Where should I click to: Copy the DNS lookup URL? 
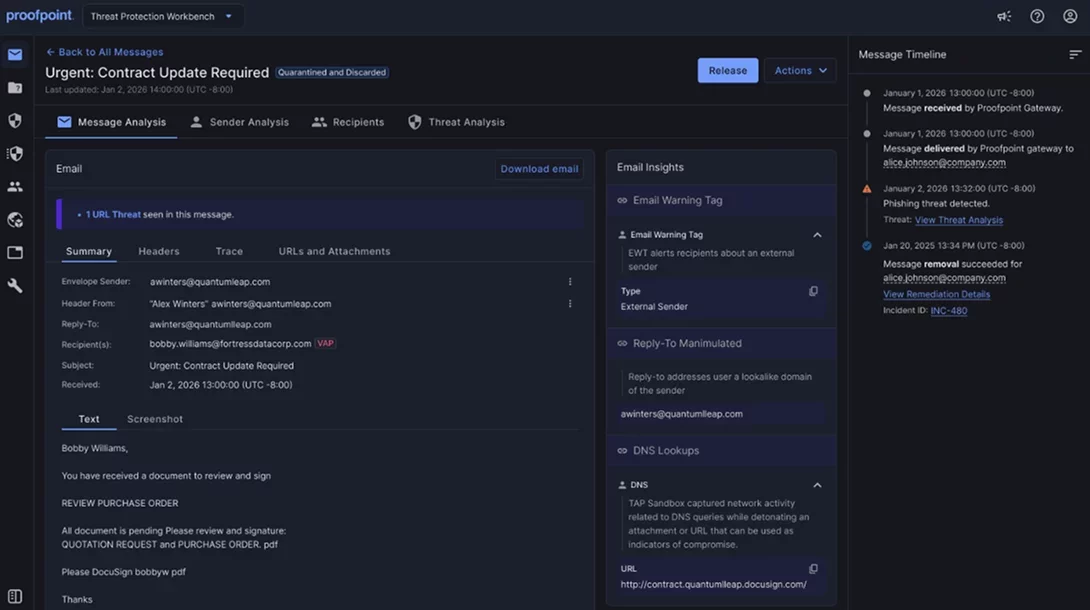pos(813,568)
